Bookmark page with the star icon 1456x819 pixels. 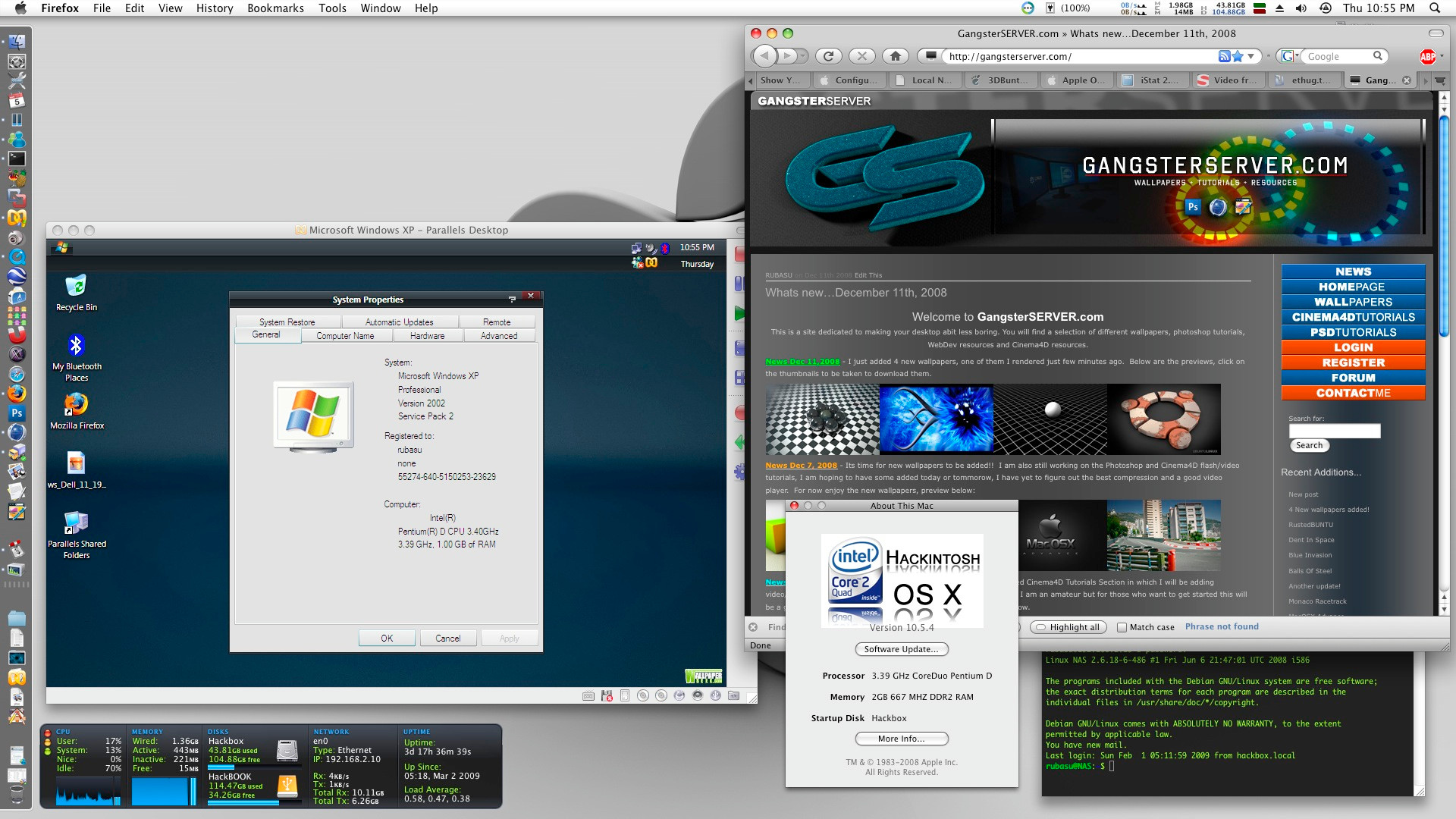coord(1238,56)
